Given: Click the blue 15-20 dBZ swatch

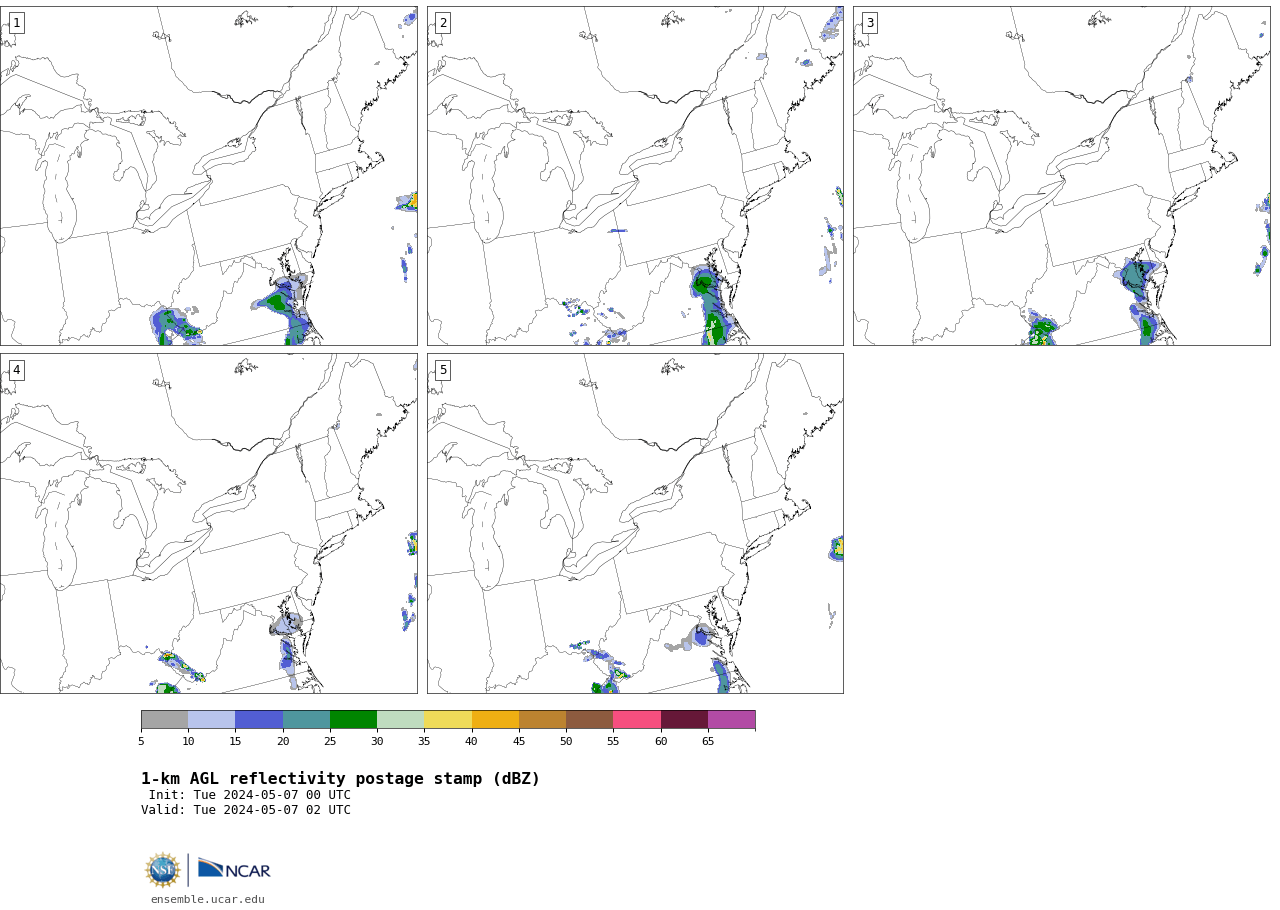Looking at the screenshot, I should pyautogui.click(x=259, y=720).
